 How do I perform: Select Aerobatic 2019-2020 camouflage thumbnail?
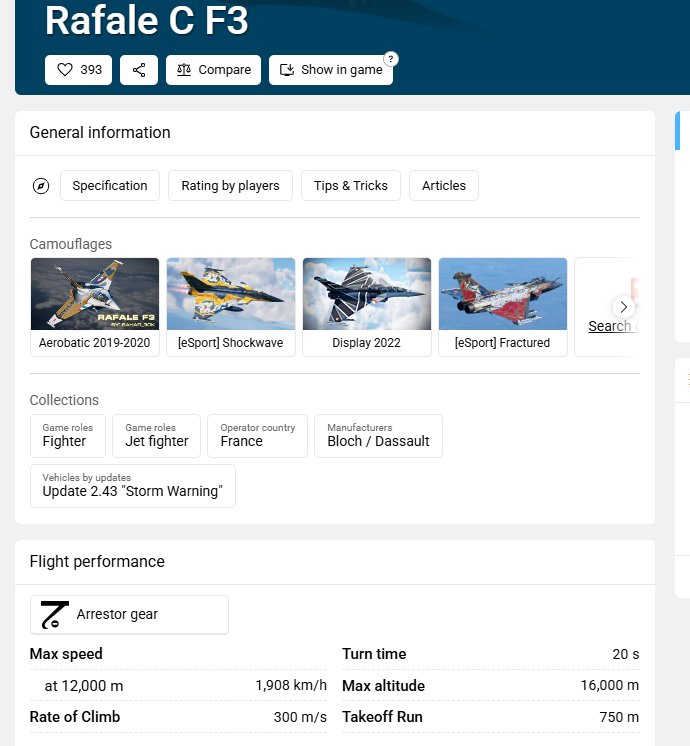pyautogui.click(x=95, y=307)
